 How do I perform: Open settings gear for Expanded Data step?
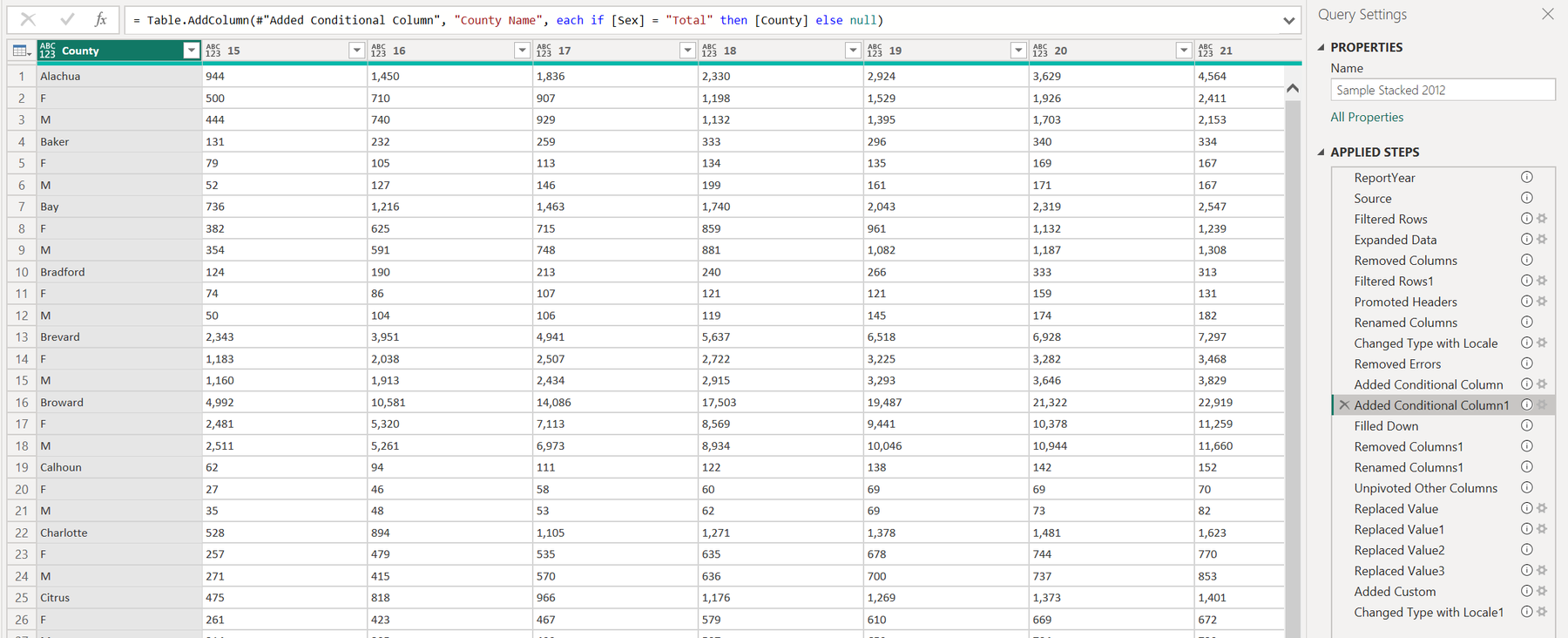click(1542, 240)
